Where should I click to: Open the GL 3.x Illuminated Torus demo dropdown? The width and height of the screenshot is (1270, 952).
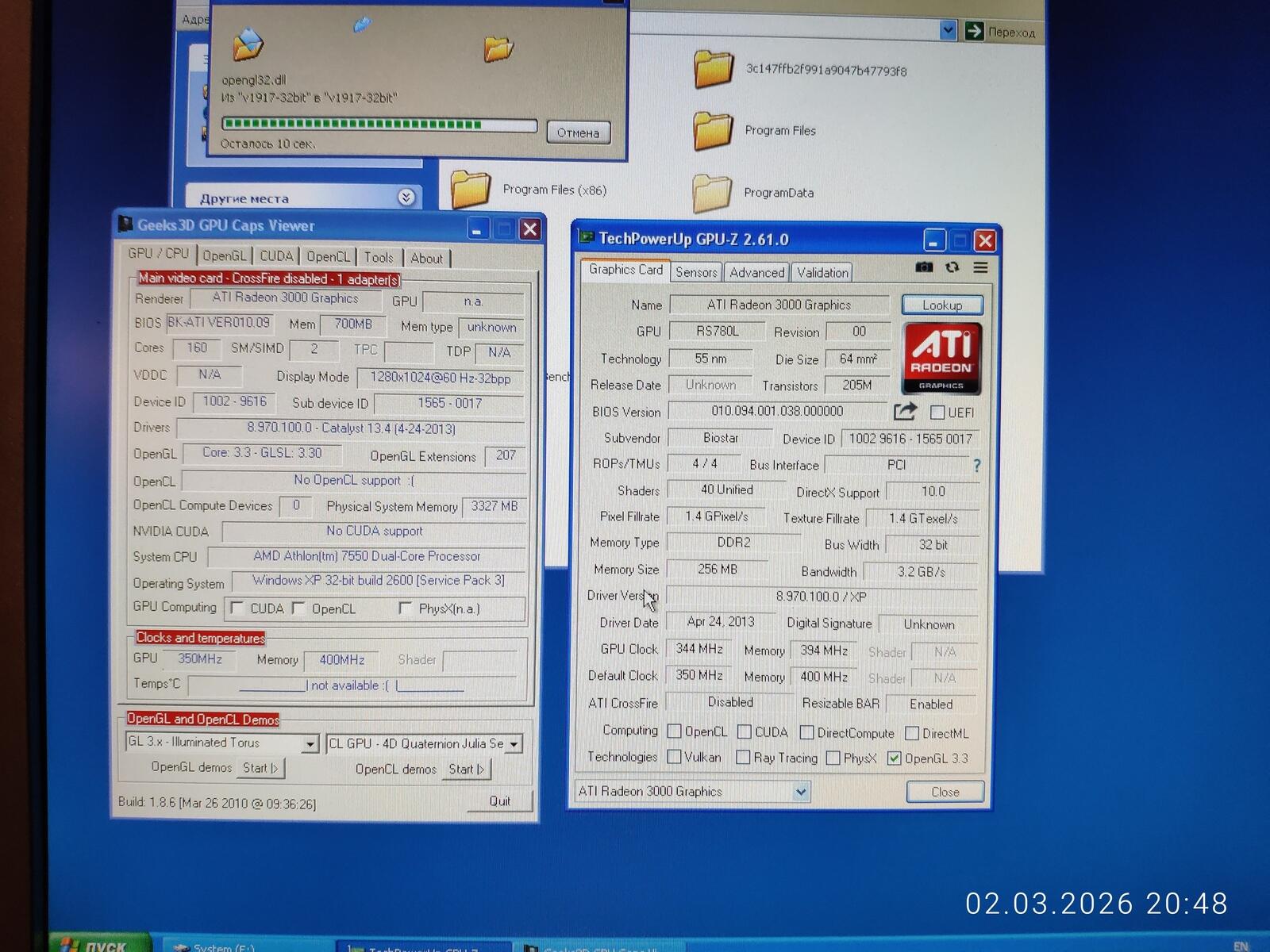tap(310, 744)
